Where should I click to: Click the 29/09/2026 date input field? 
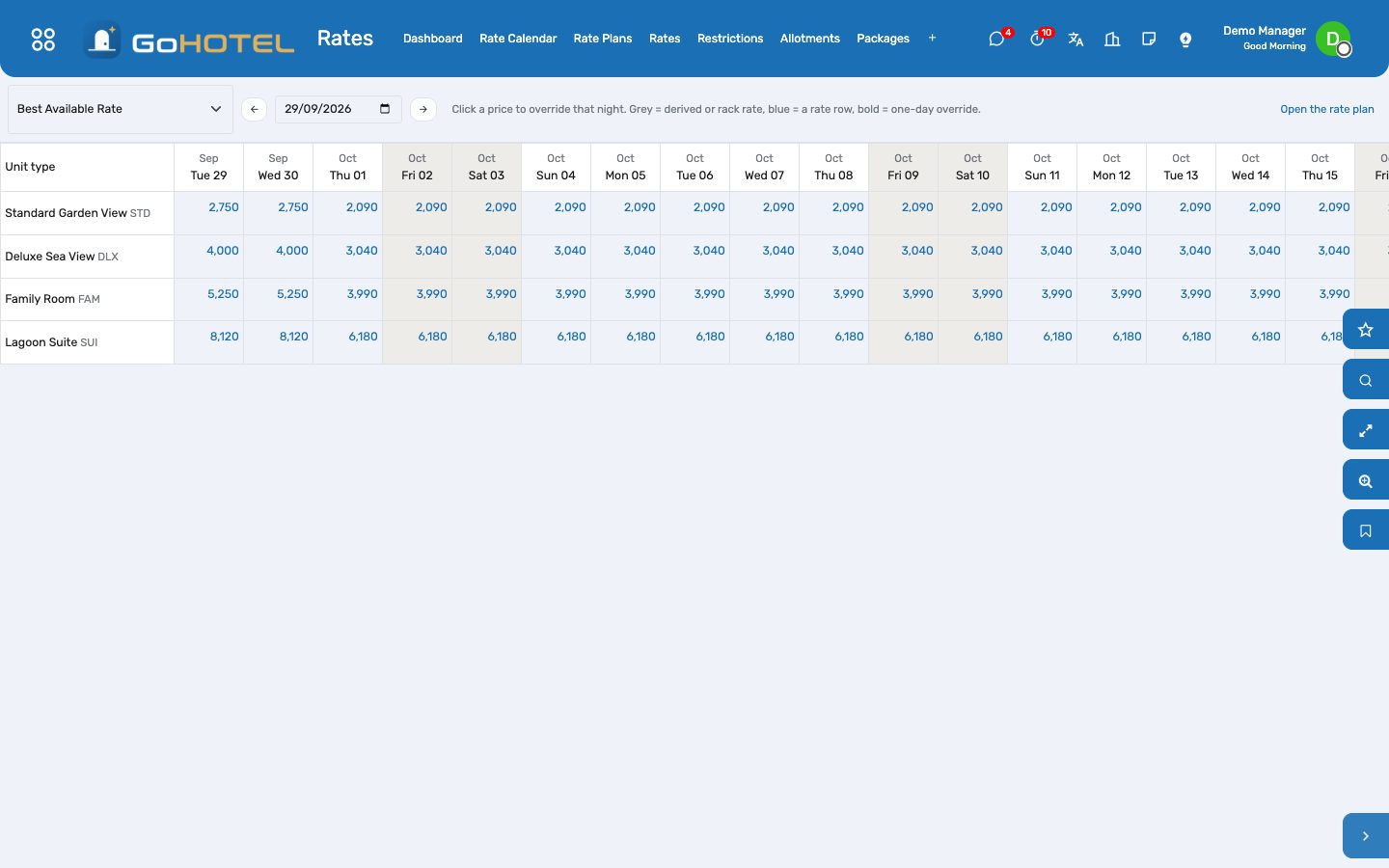[x=338, y=109]
